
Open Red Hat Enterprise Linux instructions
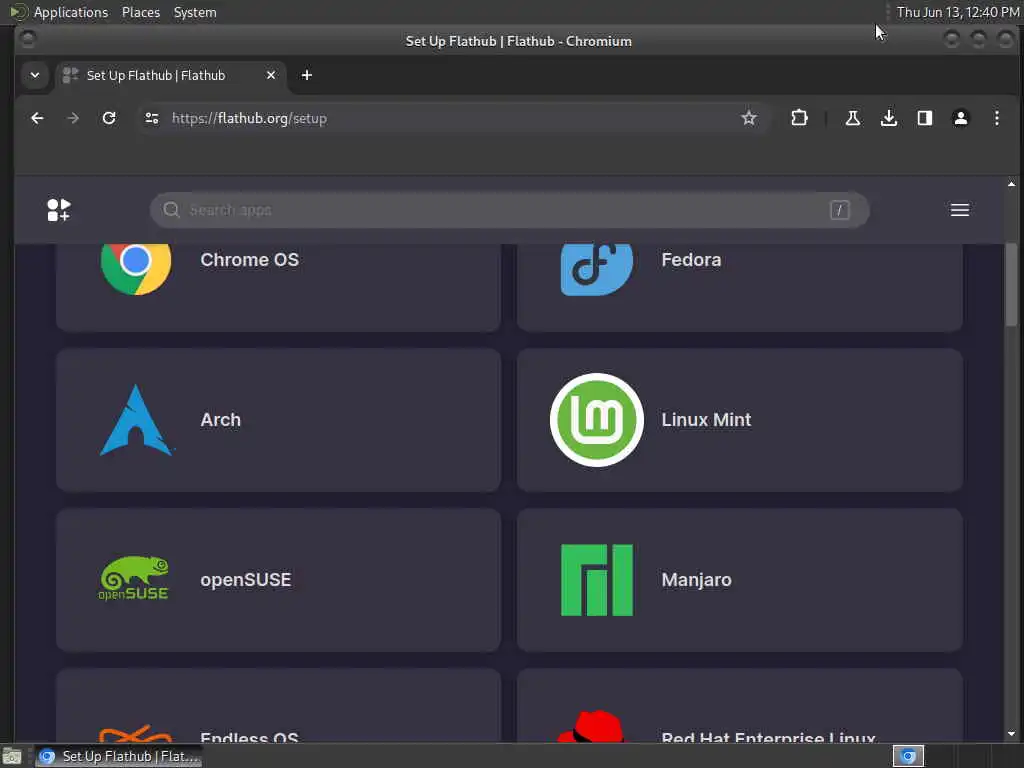(740, 705)
